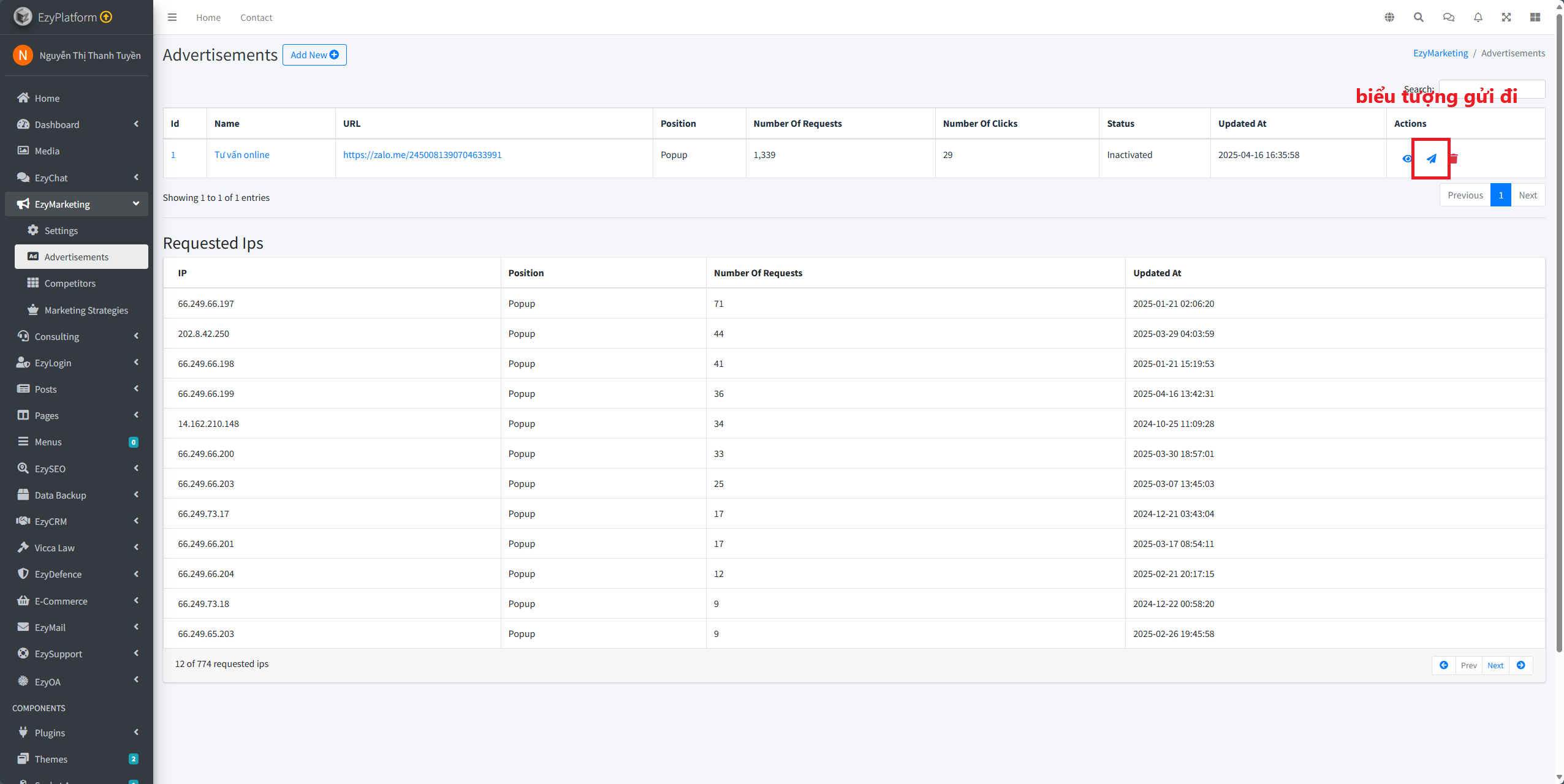Expand the Pages sidebar menu
Screen dimensions: 1564x784
[77, 415]
